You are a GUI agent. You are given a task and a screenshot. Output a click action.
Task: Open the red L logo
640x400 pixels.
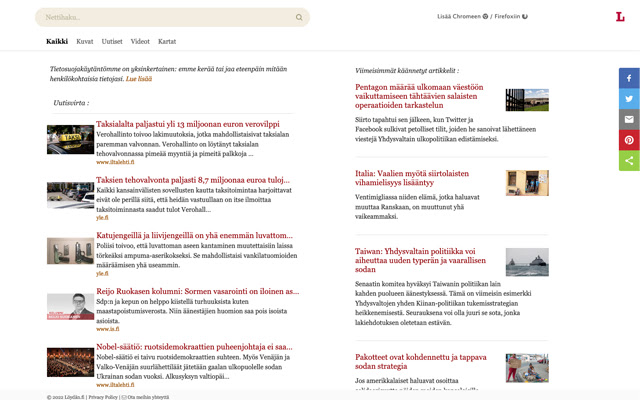point(620,17)
